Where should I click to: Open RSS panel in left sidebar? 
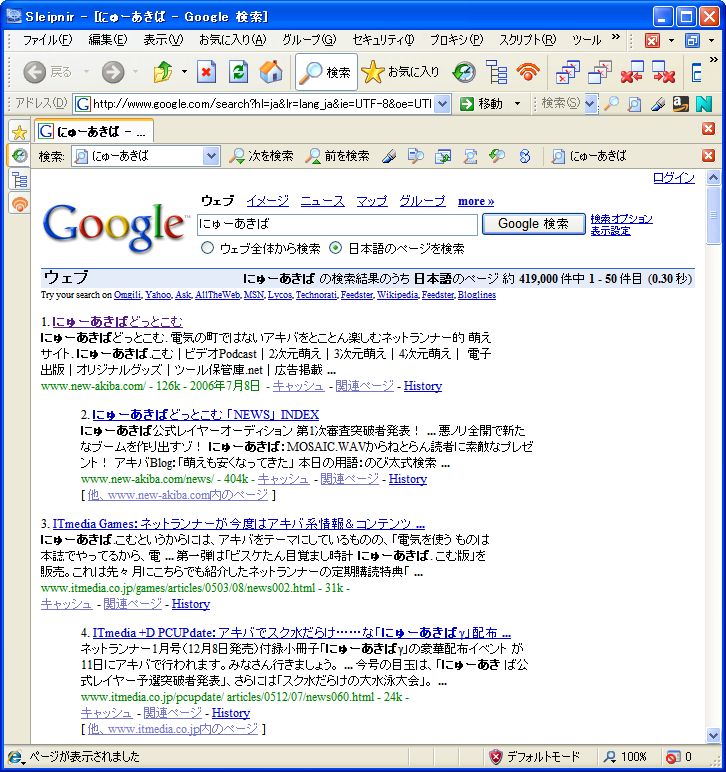coord(19,203)
